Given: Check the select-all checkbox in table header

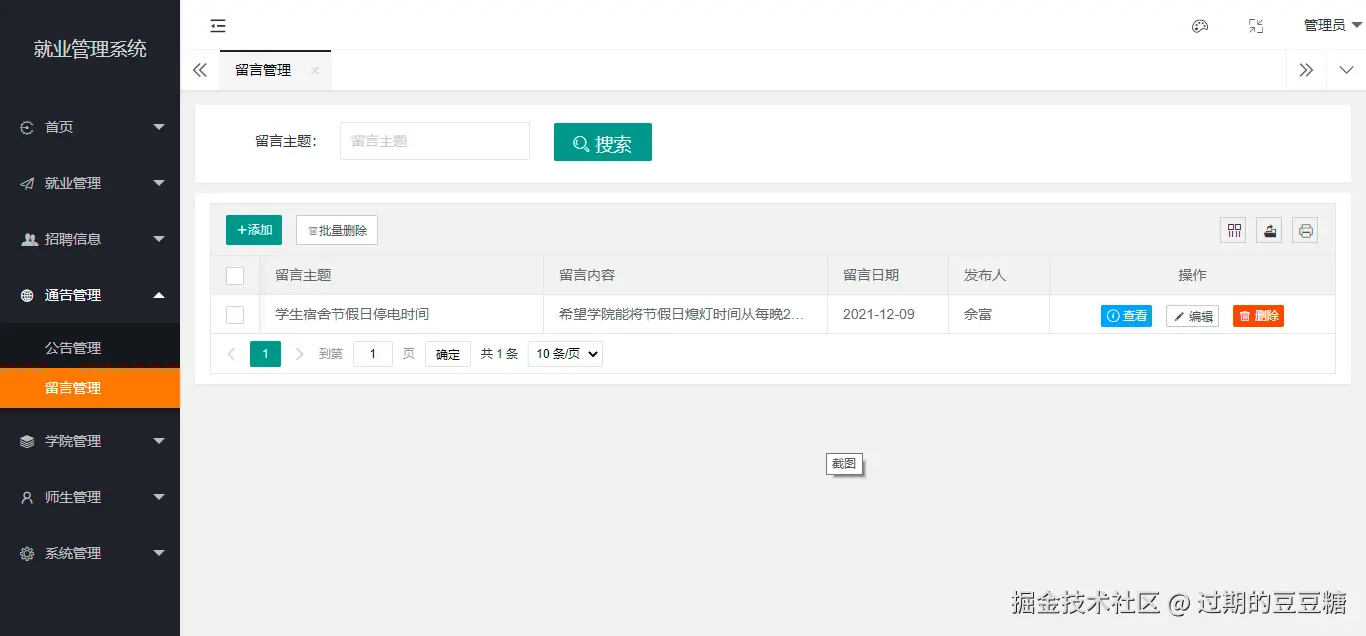Looking at the screenshot, I should (236, 274).
